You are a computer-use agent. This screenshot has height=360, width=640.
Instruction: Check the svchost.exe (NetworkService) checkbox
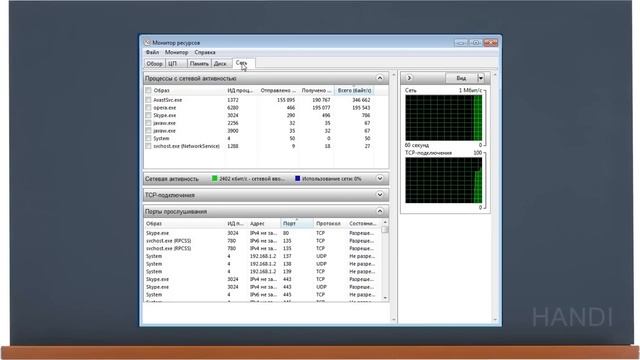(x=148, y=146)
